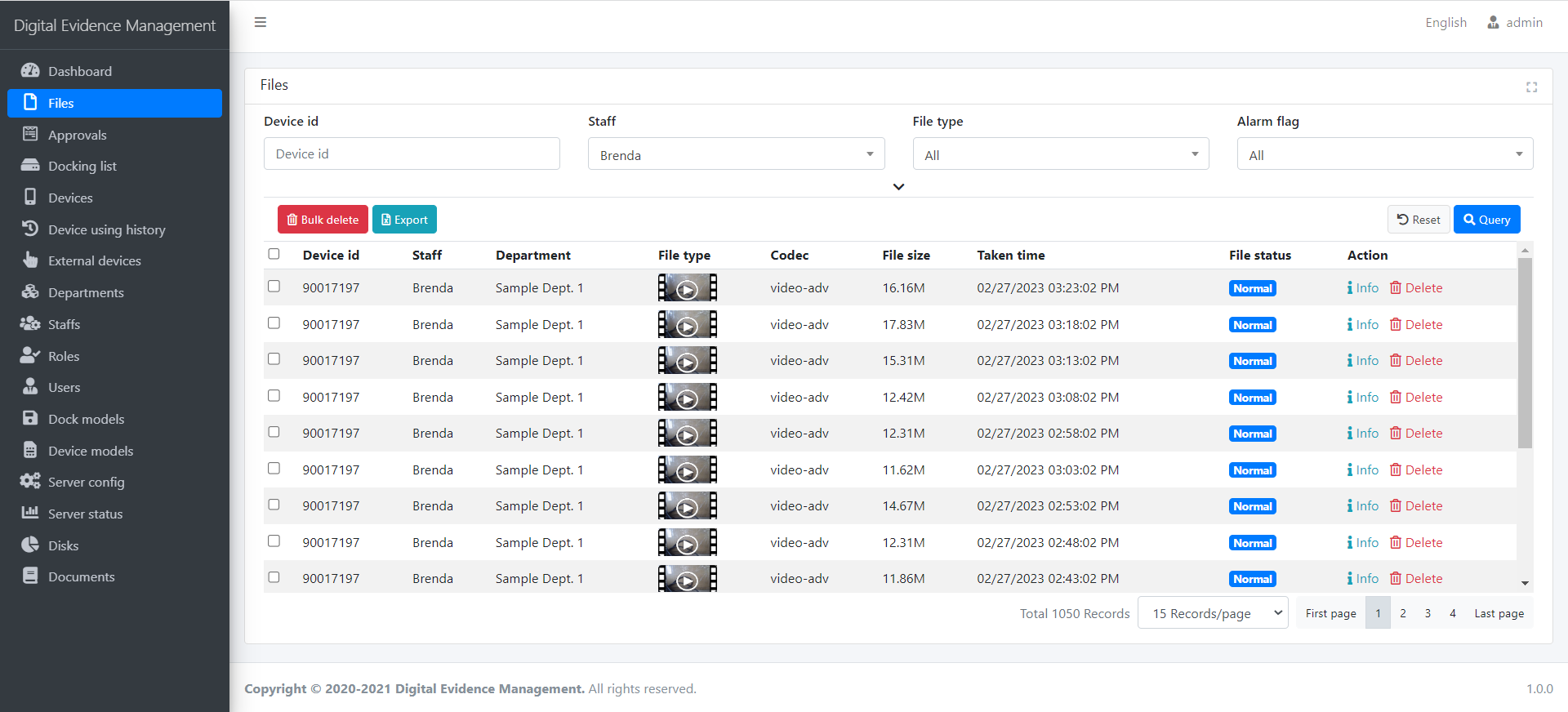Expand more filters with the chevron arrow

898,187
